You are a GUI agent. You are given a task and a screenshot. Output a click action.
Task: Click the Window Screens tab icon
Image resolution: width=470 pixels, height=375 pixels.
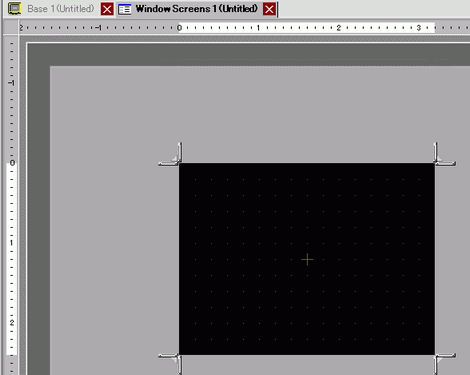125,9
